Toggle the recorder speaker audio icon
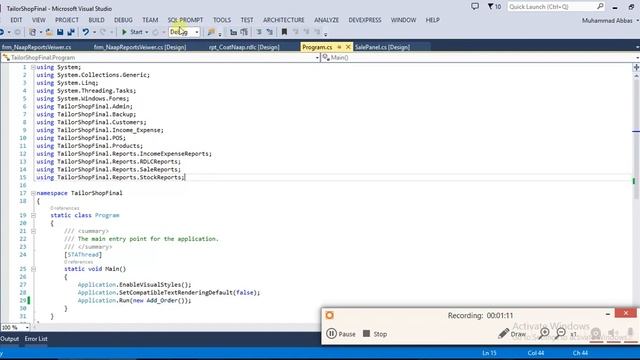Image resolution: width=640 pixels, height=360 pixels. tap(613, 333)
